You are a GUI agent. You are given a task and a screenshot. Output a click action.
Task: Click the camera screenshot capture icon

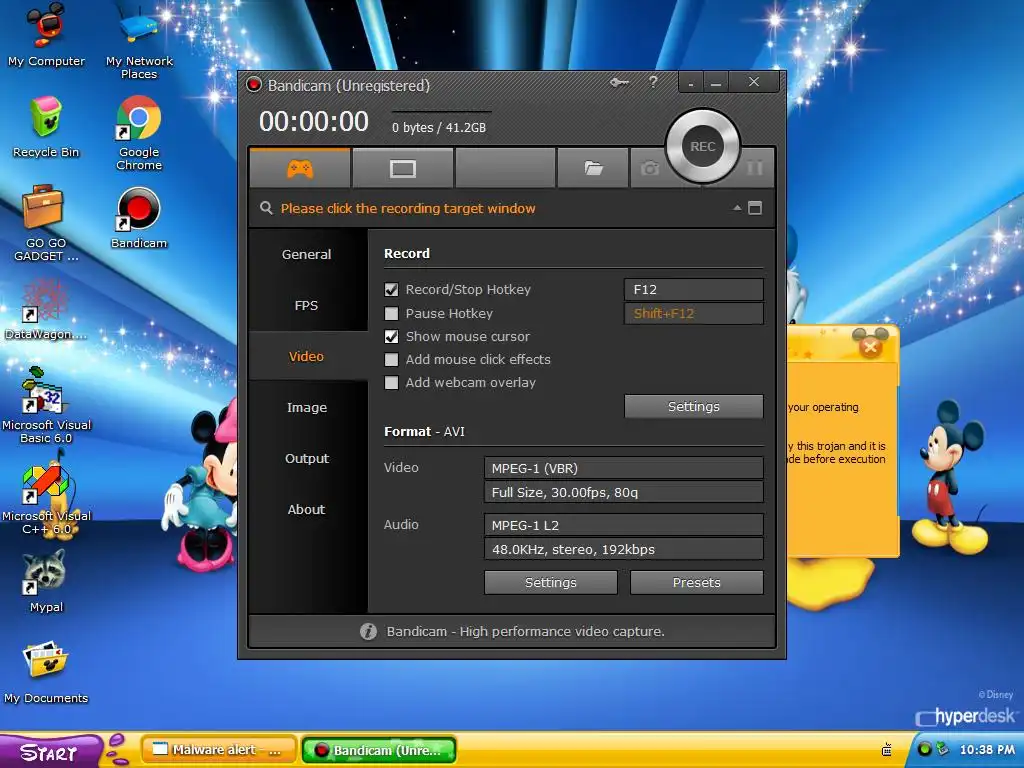pos(649,168)
